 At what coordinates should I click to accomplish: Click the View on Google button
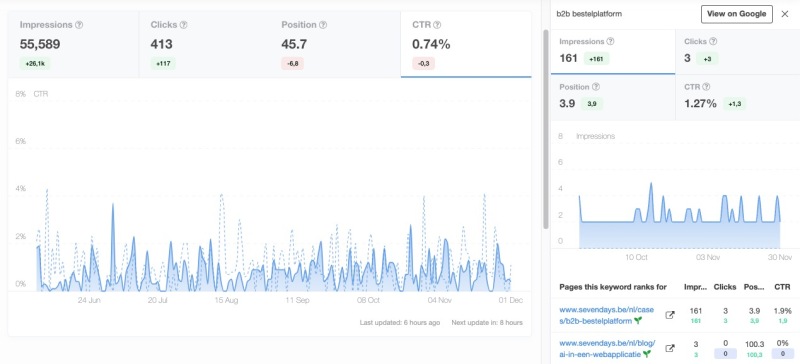coord(737,14)
